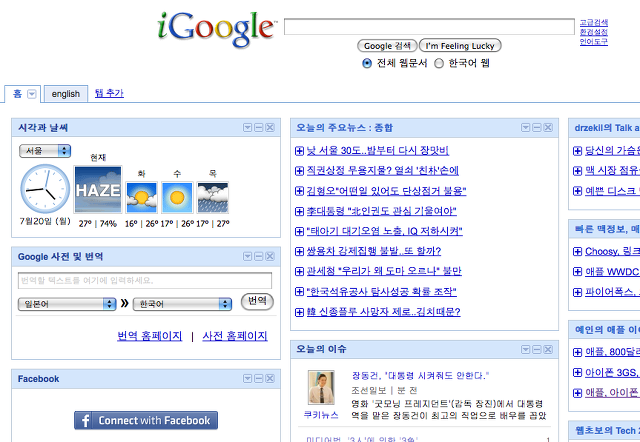Click the 화 forecast weather icon
Image resolution: width=640 pixels, height=442 pixels.
coord(142,198)
